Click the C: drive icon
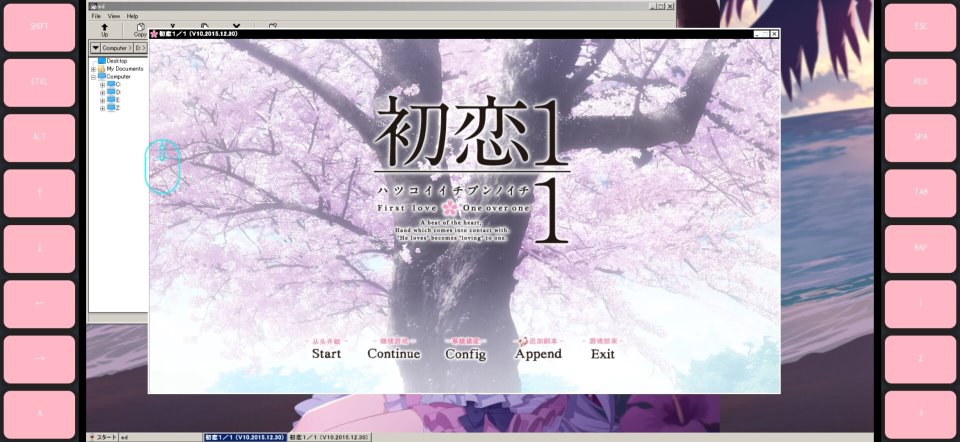The height and width of the screenshot is (442, 960). coord(111,84)
